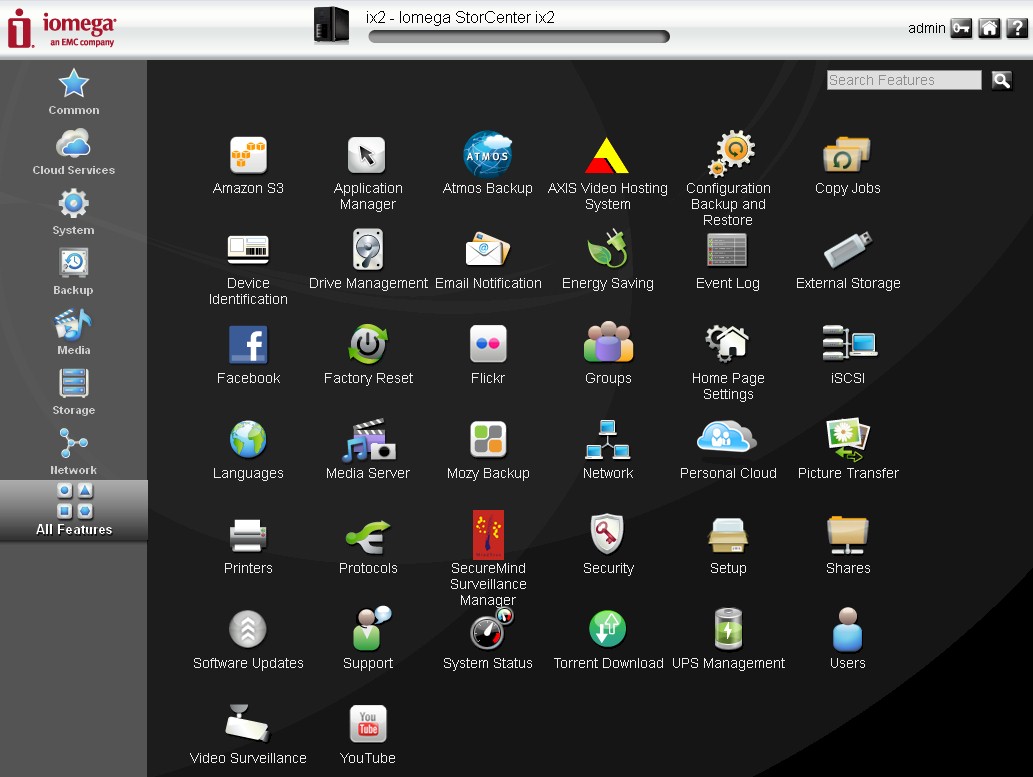The width and height of the screenshot is (1033, 777).
Task: Open External Storage
Action: [x=848, y=260]
